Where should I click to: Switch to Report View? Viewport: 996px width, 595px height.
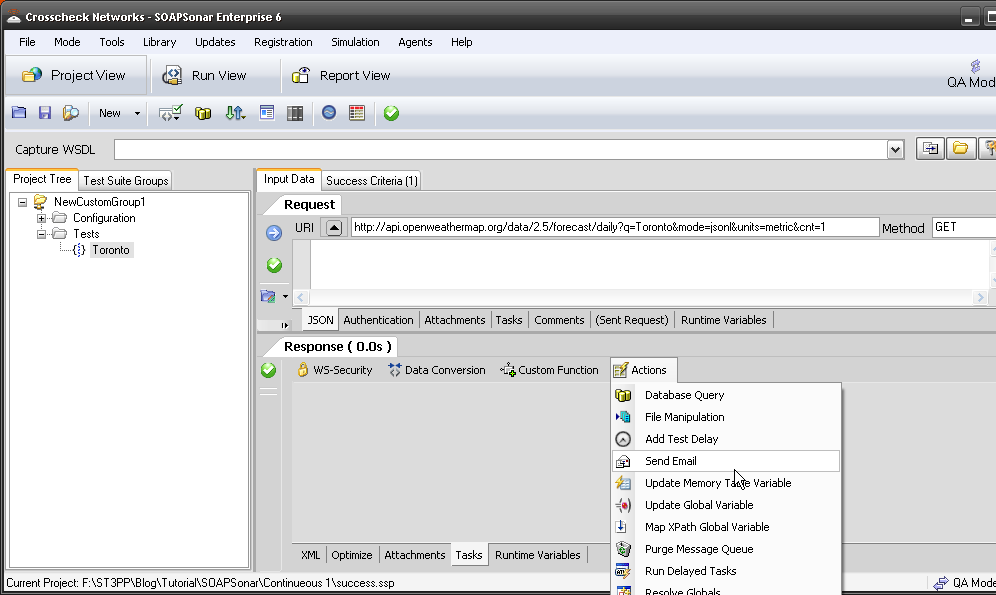[x=340, y=76]
